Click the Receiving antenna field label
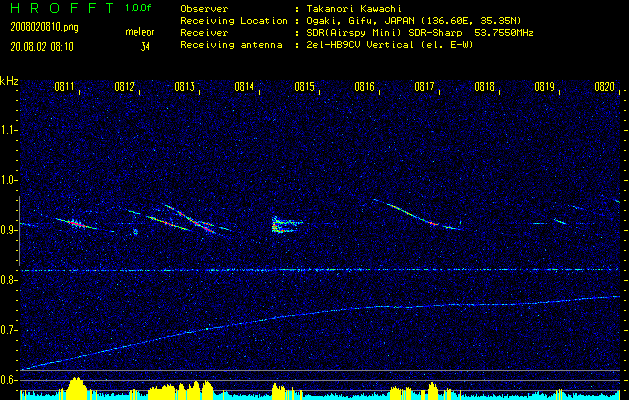The width and height of the screenshot is (629, 400). point(231,45)
